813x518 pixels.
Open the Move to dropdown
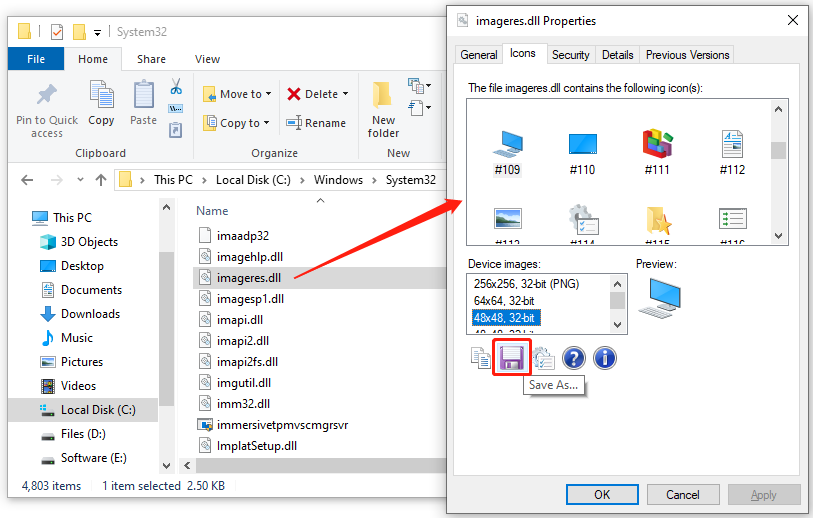(x=237, y=94)
